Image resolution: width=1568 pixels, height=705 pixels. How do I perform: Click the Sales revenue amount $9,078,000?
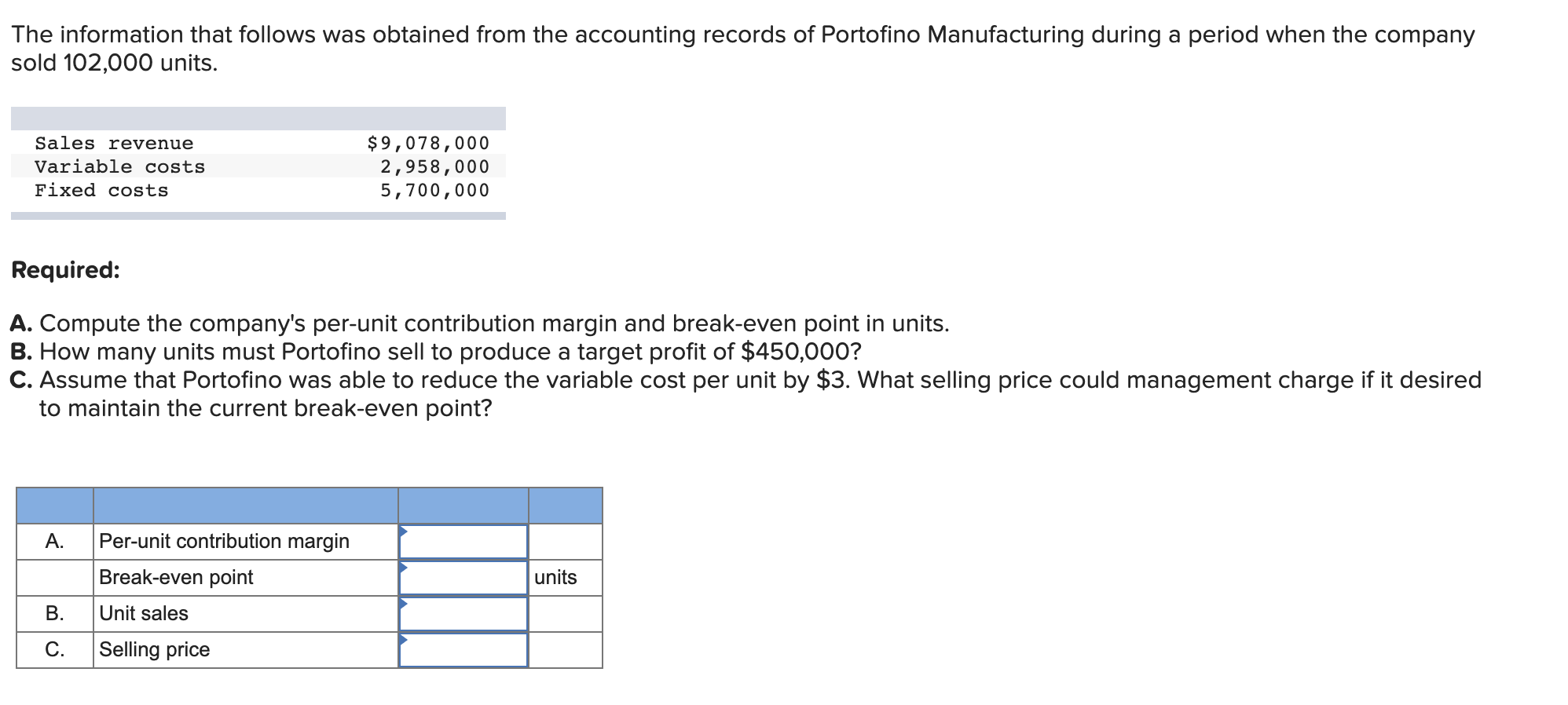(428, 143)
